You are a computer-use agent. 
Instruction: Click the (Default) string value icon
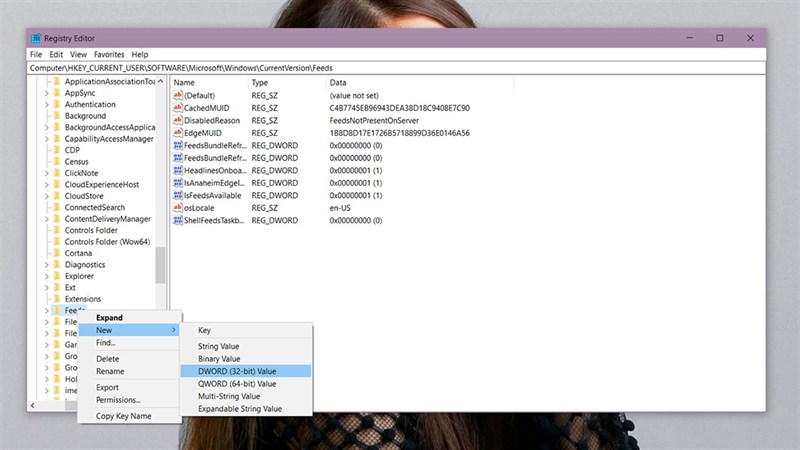pos(178,95)
